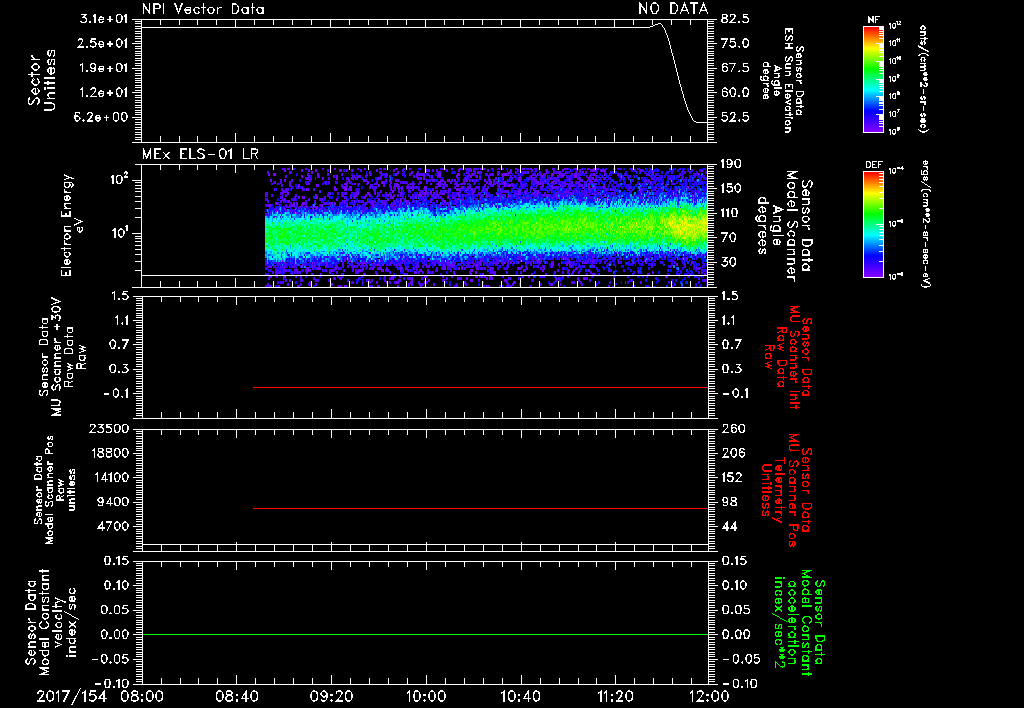This screenshot has width=1024, height=708.
Task: Click the '10:40' time axis label
Action: [520, 696]
